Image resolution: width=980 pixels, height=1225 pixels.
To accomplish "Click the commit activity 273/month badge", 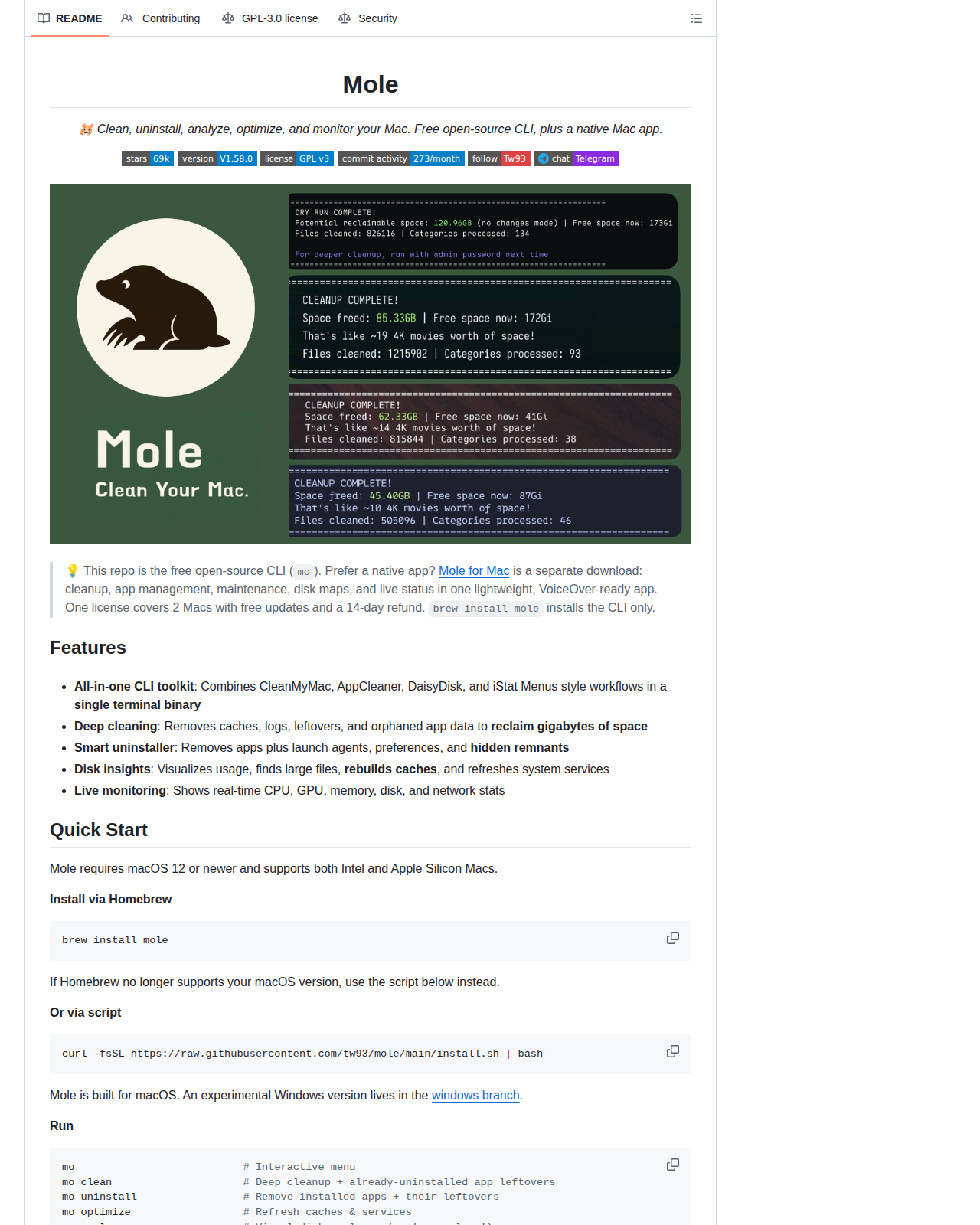I will pos(401,158).
